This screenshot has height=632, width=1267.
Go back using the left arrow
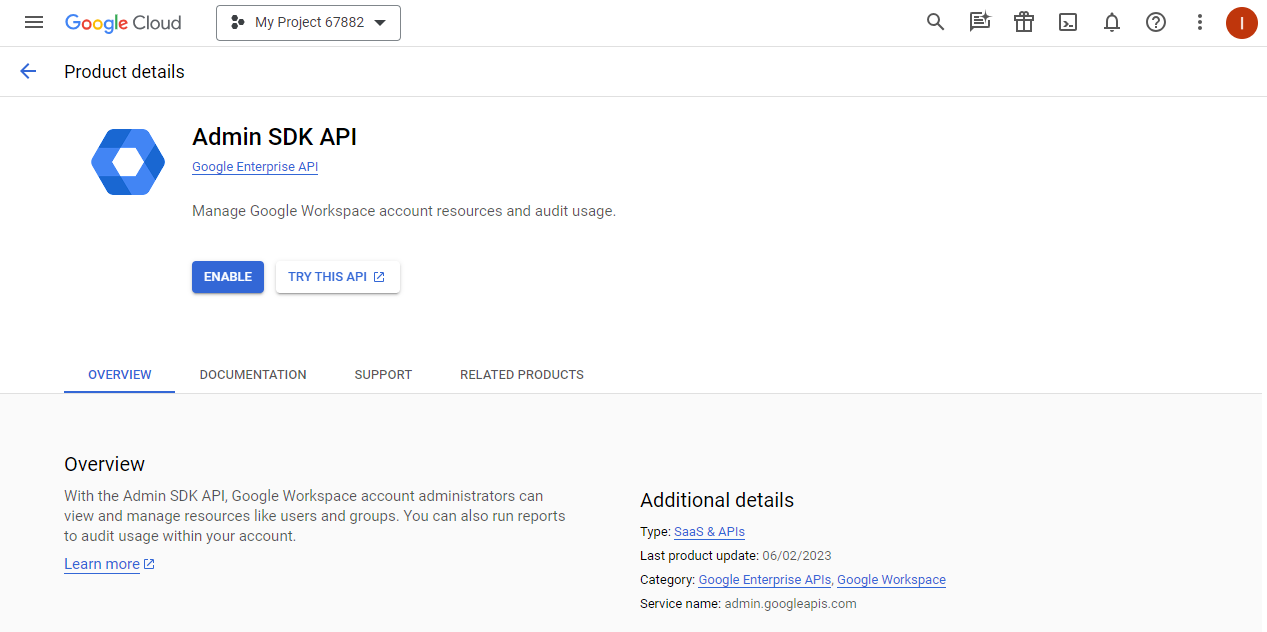click(x=28, y=71)
